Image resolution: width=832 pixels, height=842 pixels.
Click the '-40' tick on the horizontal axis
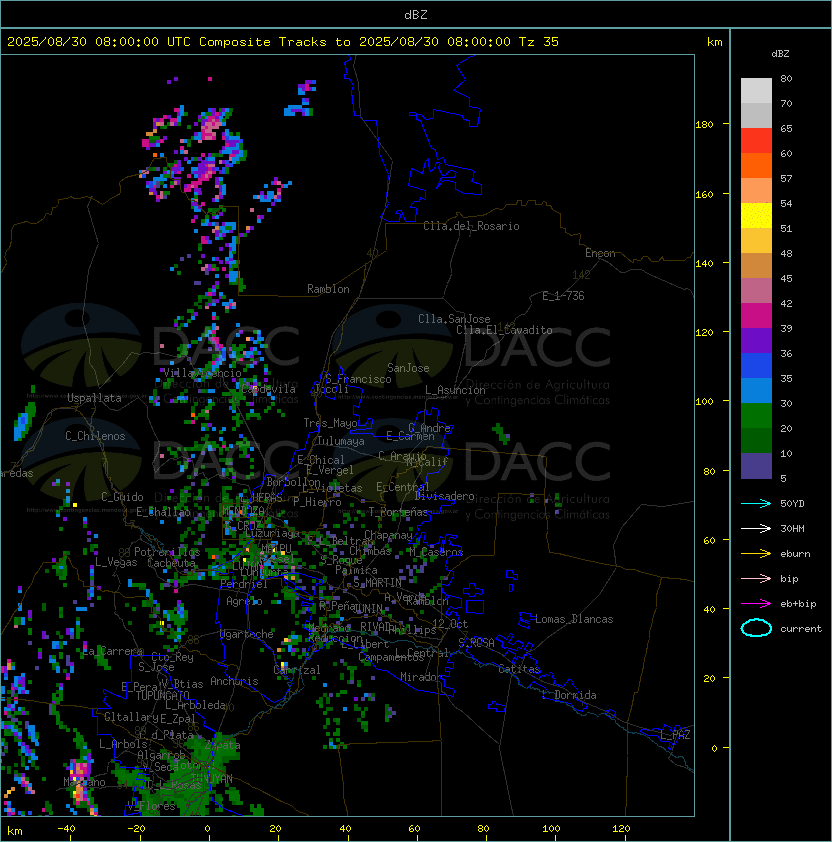coord(66,829)
